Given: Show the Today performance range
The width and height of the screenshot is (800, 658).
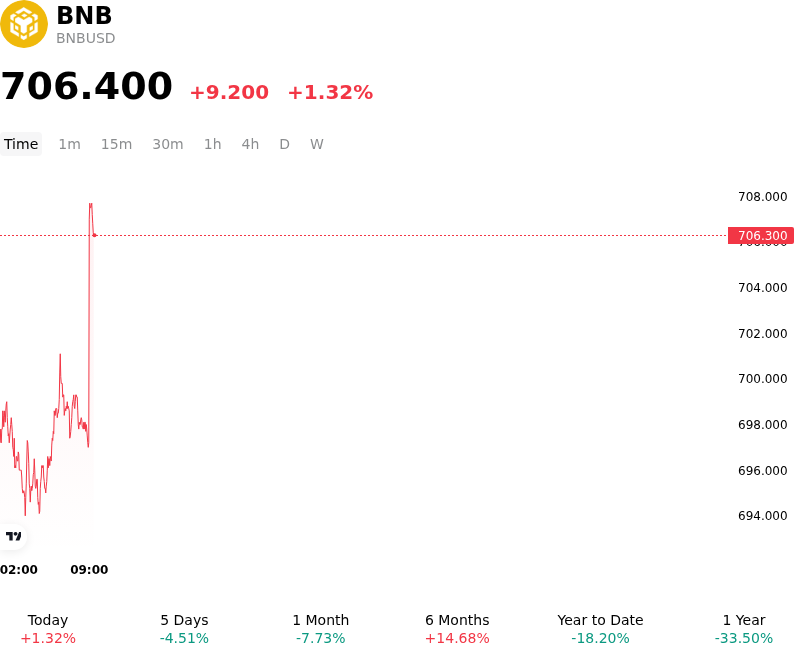Looking at the screenshot, I should pyautogui.click(x=48, y=629).
